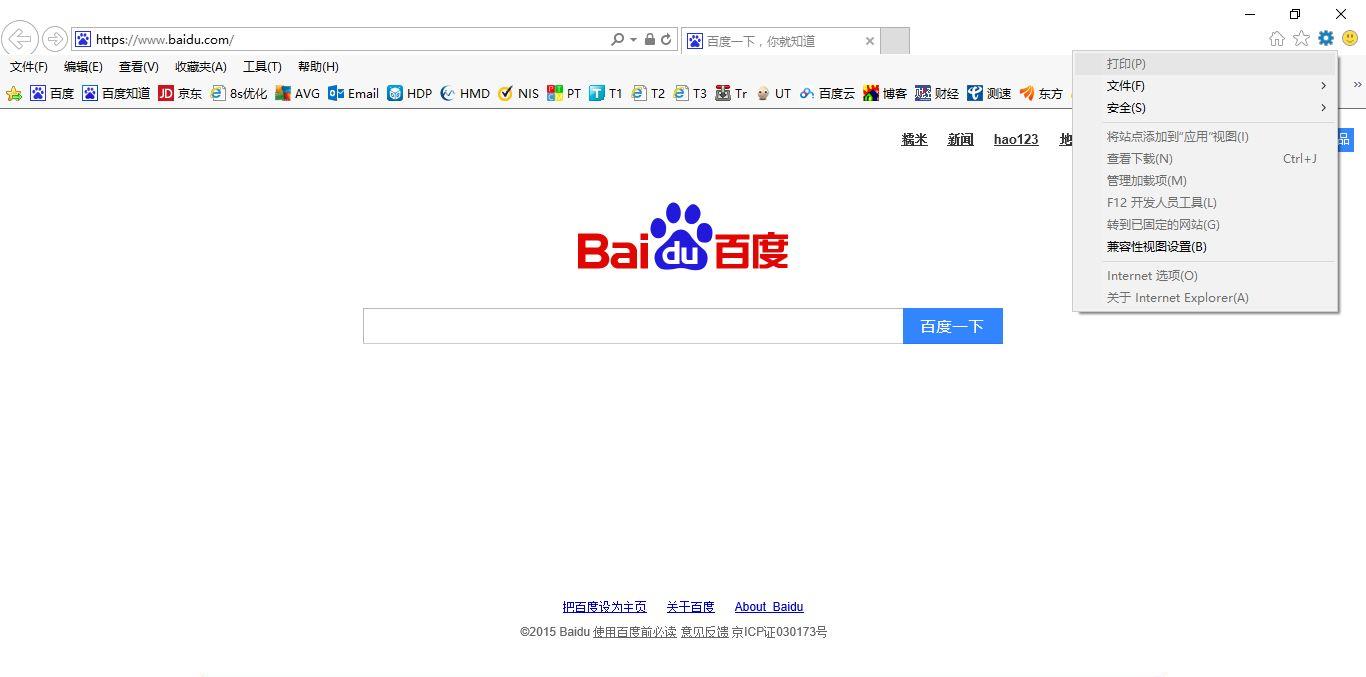Screen dimensions: 1366x677
Task: Open the 8s优化 bookmark
Action: [238, 94]
